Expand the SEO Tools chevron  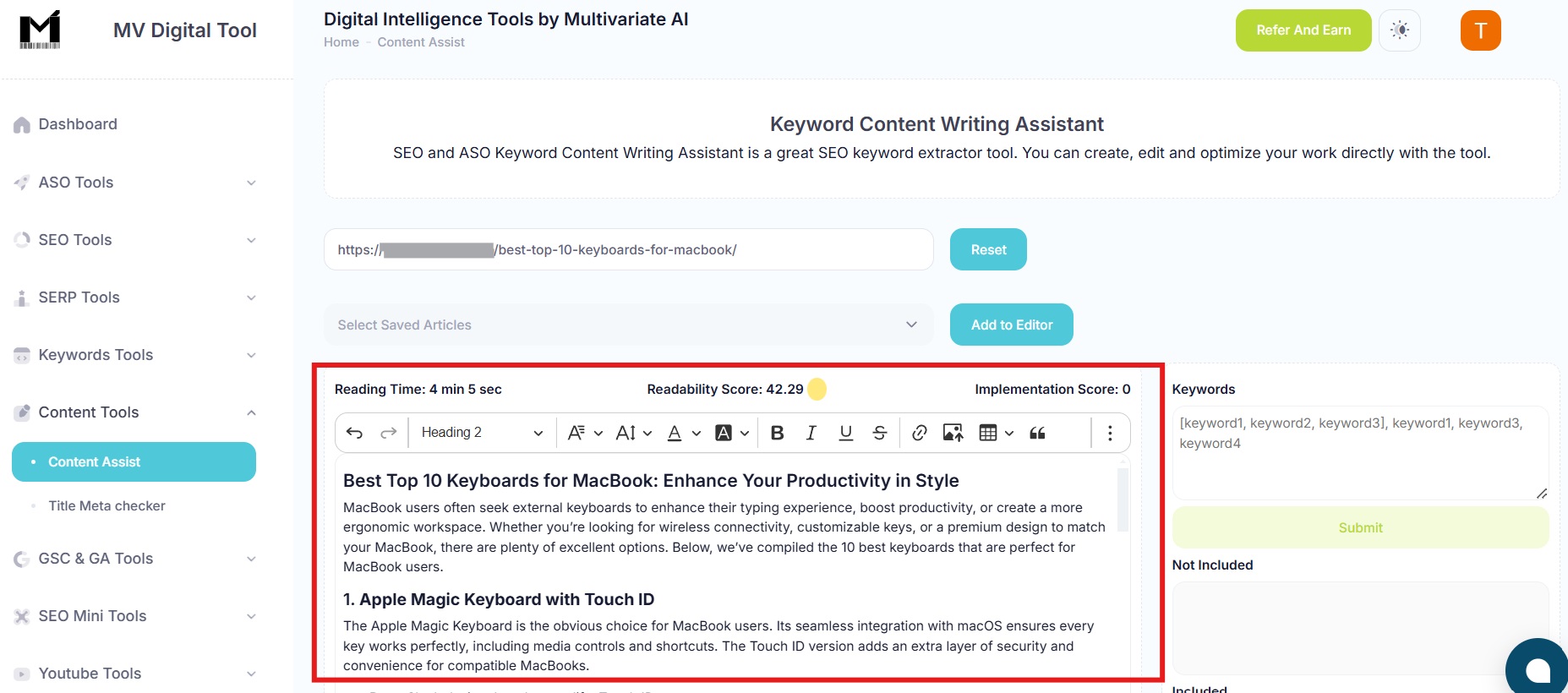(x=251, y=240)
